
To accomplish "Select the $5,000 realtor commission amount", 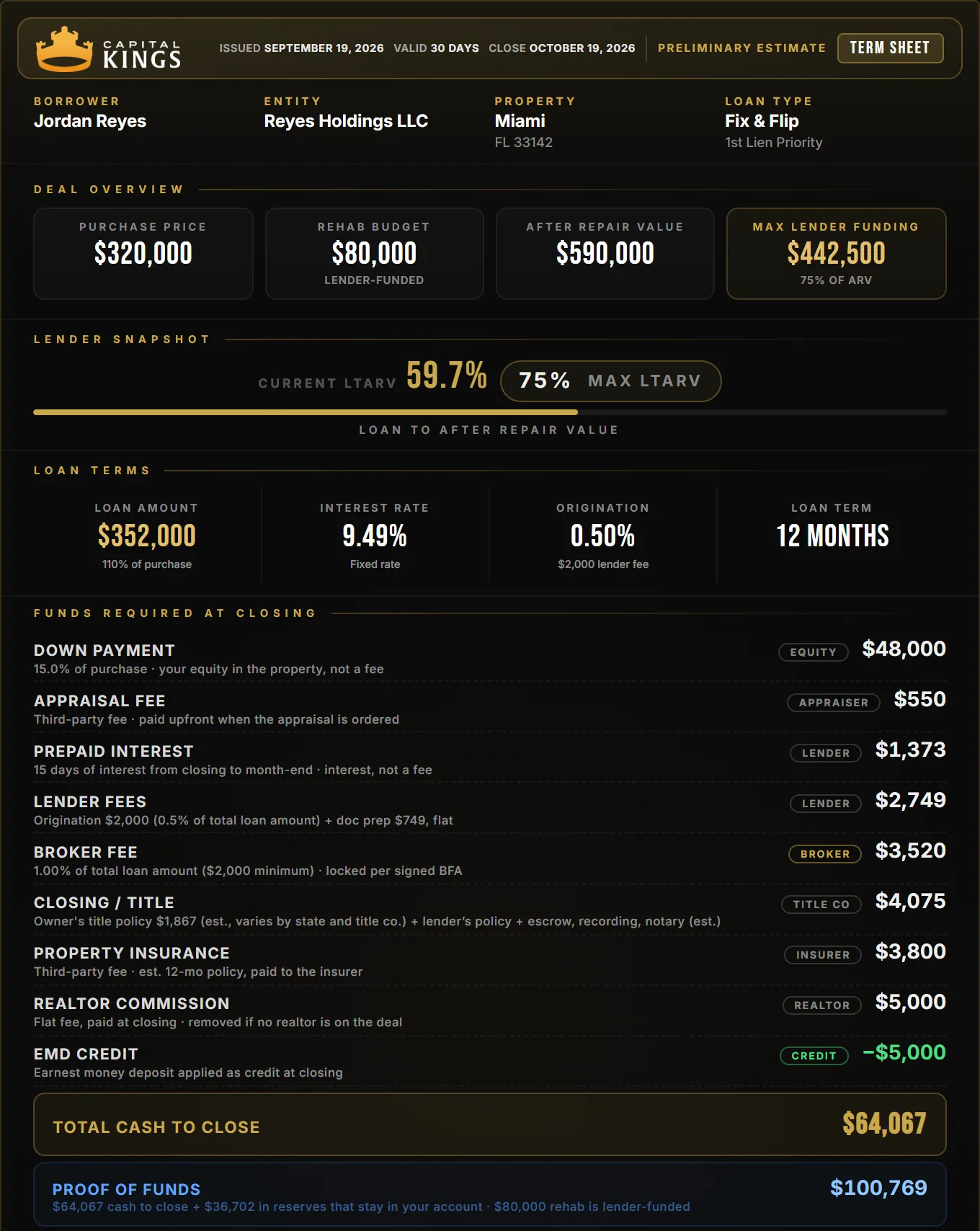I will [x=911, y=1003].
